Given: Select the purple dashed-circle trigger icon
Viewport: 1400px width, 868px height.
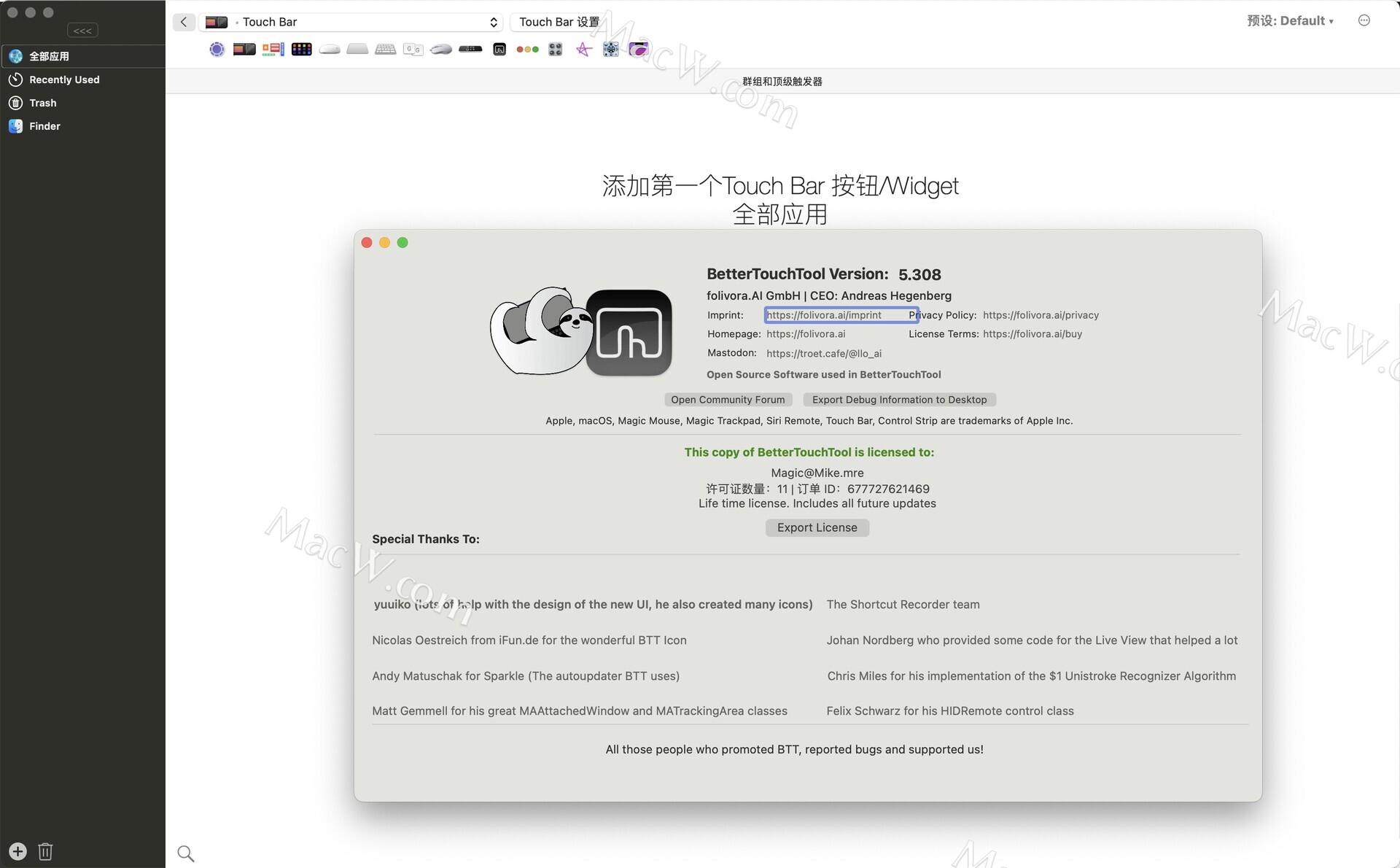Looking at the screenshot, I should pos(217,49).
